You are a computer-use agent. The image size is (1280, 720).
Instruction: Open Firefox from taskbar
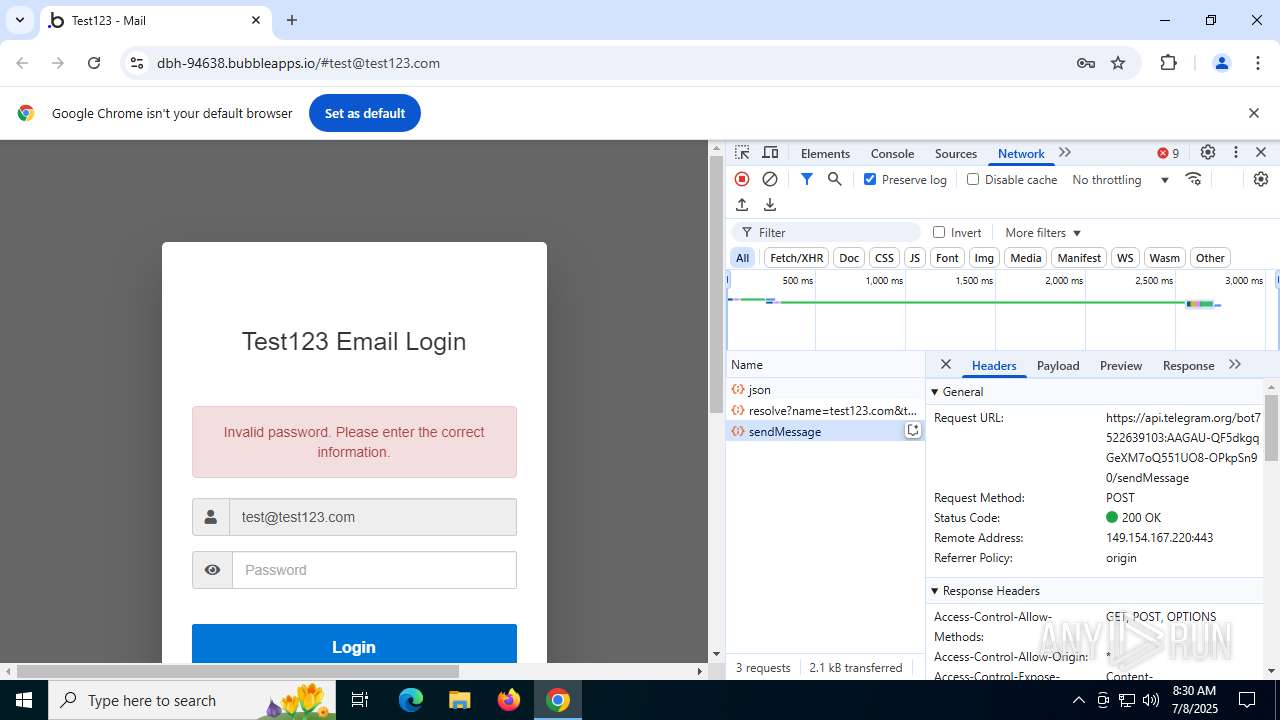[509, 700]
